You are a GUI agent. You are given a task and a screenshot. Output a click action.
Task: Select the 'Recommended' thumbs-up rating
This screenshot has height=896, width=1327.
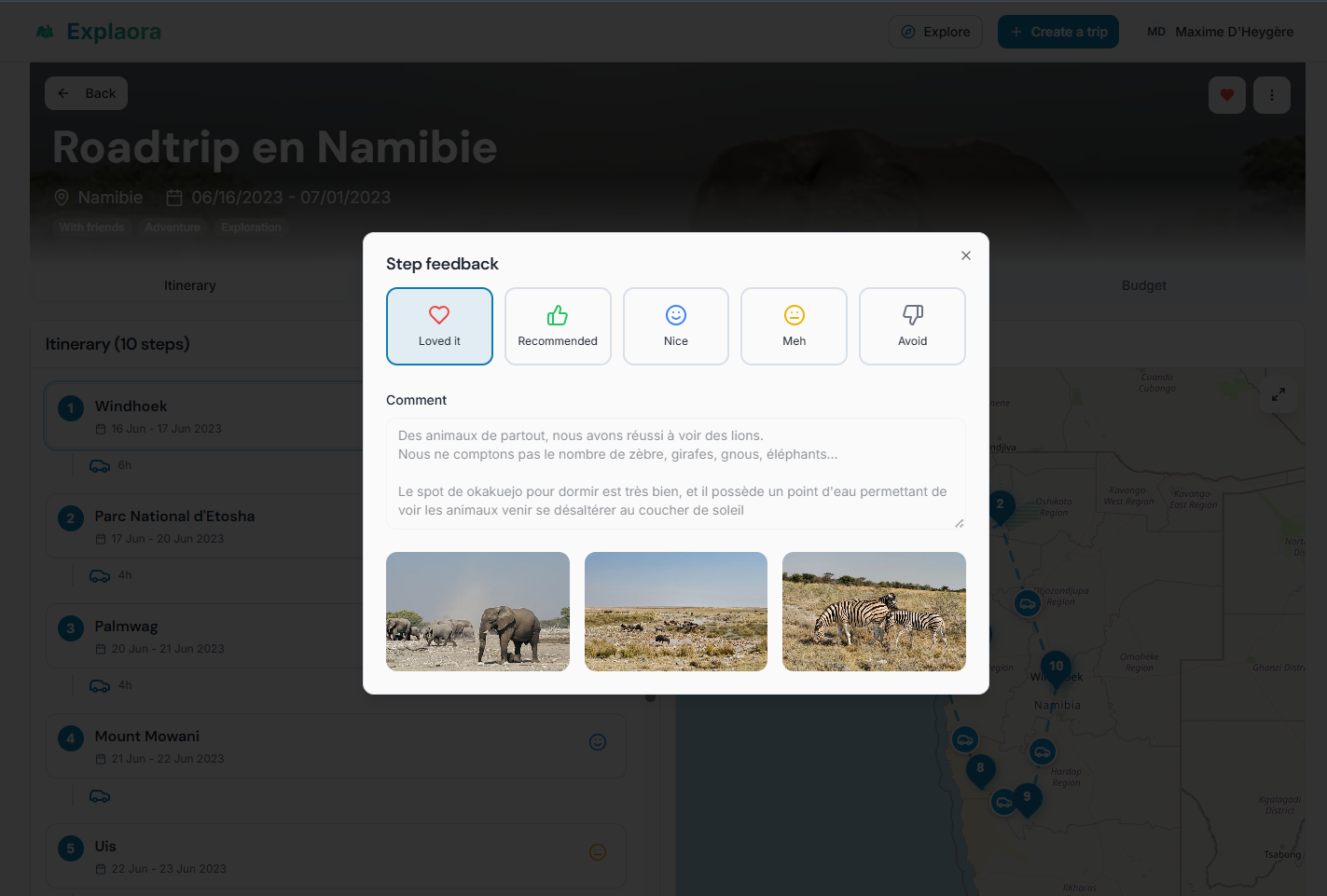[x=558, y=325]
